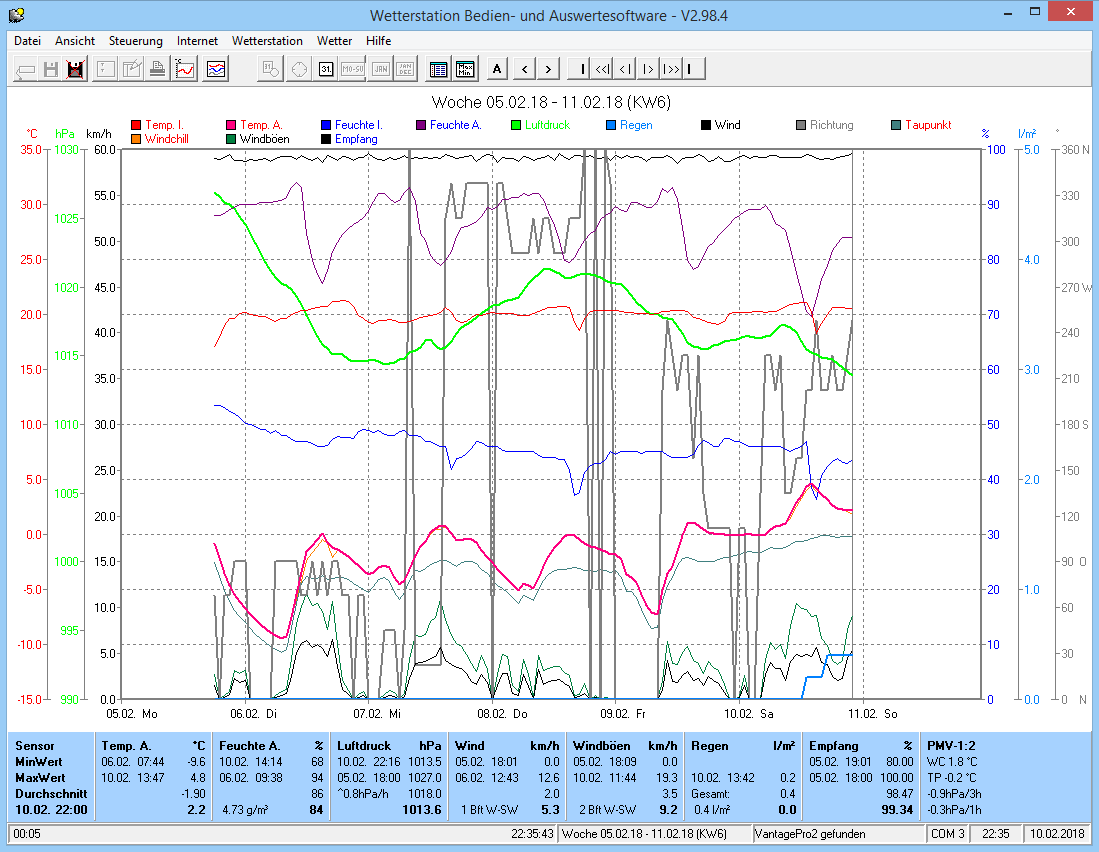
Task: Open the Wetterstation menu
Action: click(267, 41)
